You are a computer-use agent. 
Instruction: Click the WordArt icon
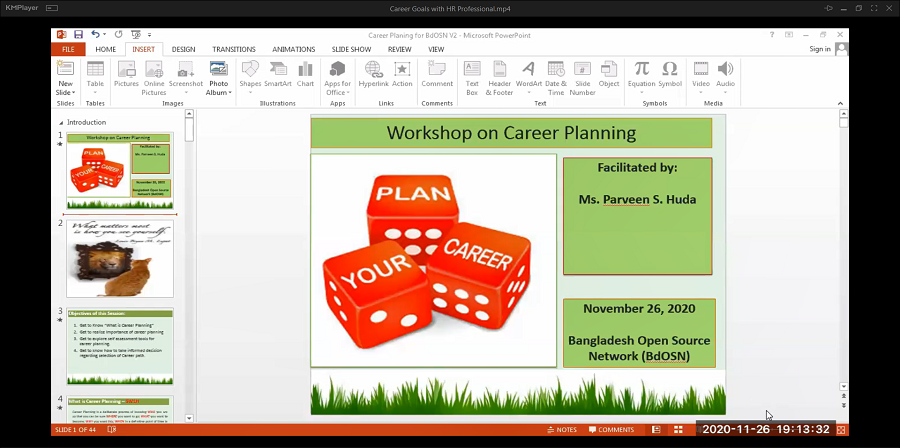528,69
